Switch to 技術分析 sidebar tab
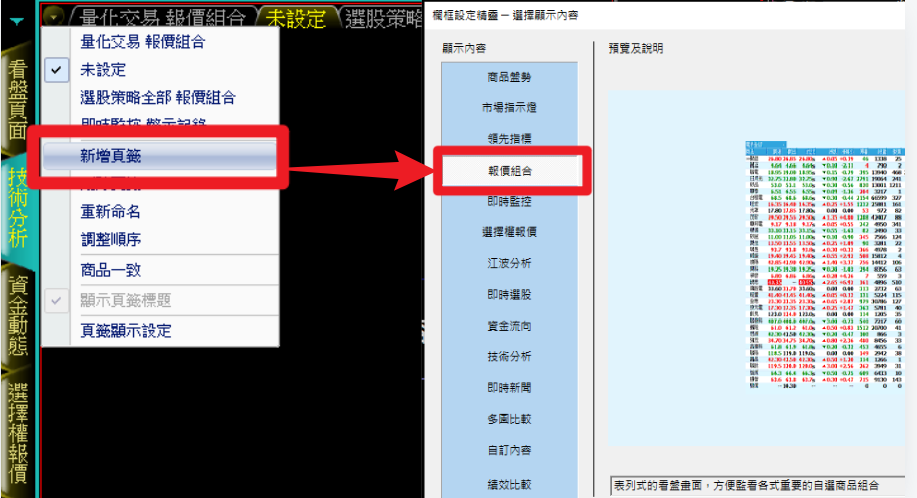Image resolution: width=917 pixels, height=498 pixels. (18, 208)
